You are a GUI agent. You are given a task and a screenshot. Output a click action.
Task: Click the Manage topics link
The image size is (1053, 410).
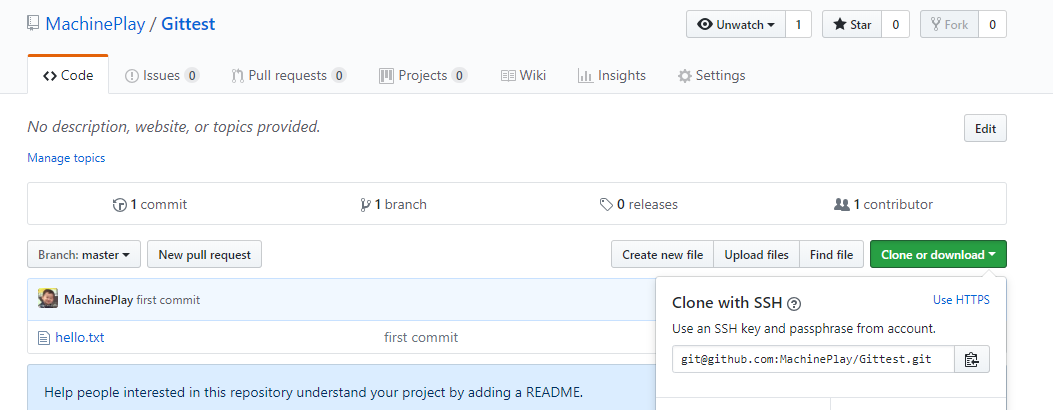tap(66, 158)
